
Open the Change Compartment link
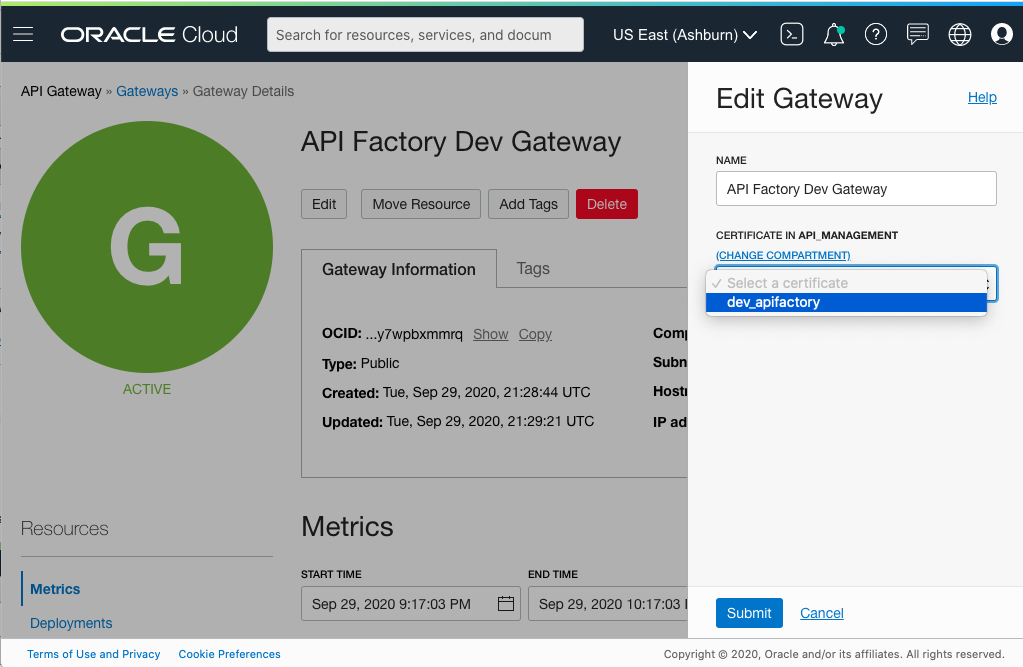pos(782,255)
